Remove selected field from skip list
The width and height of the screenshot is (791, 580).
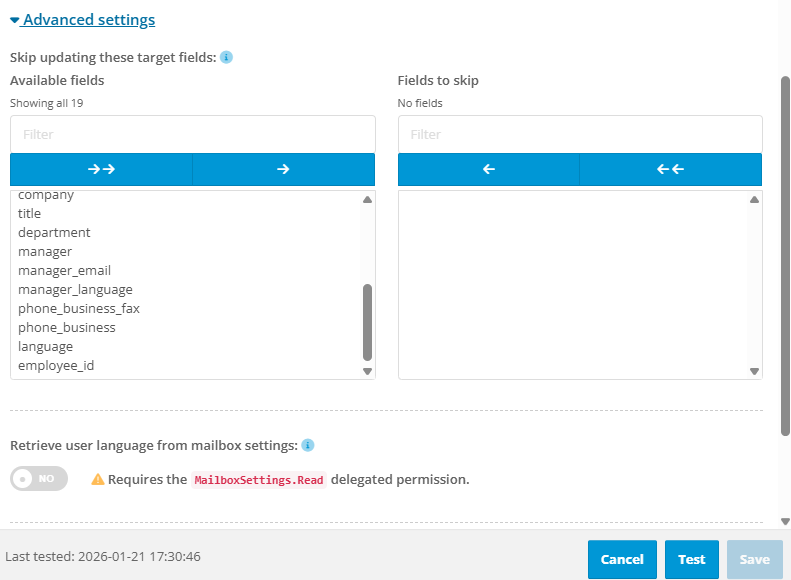click(489, 169)
